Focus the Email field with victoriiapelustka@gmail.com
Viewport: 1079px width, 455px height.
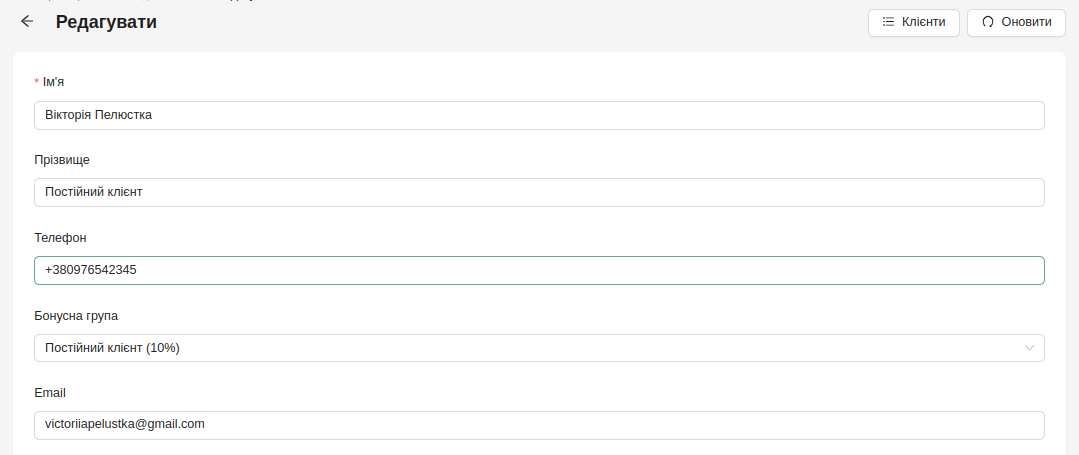[x=539, y=425]
